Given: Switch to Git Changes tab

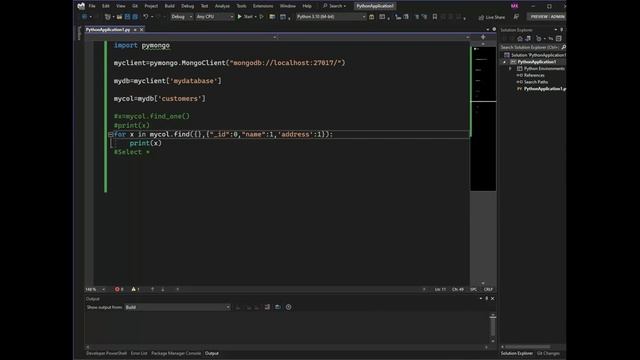Looking at the screenshot, I should pos(548,353).
